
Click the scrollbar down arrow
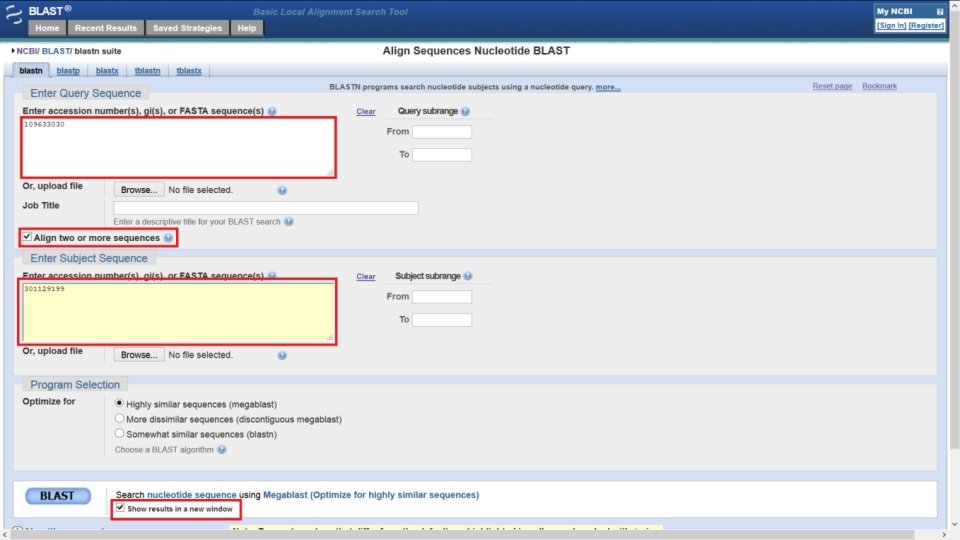[x=954, y=525]
